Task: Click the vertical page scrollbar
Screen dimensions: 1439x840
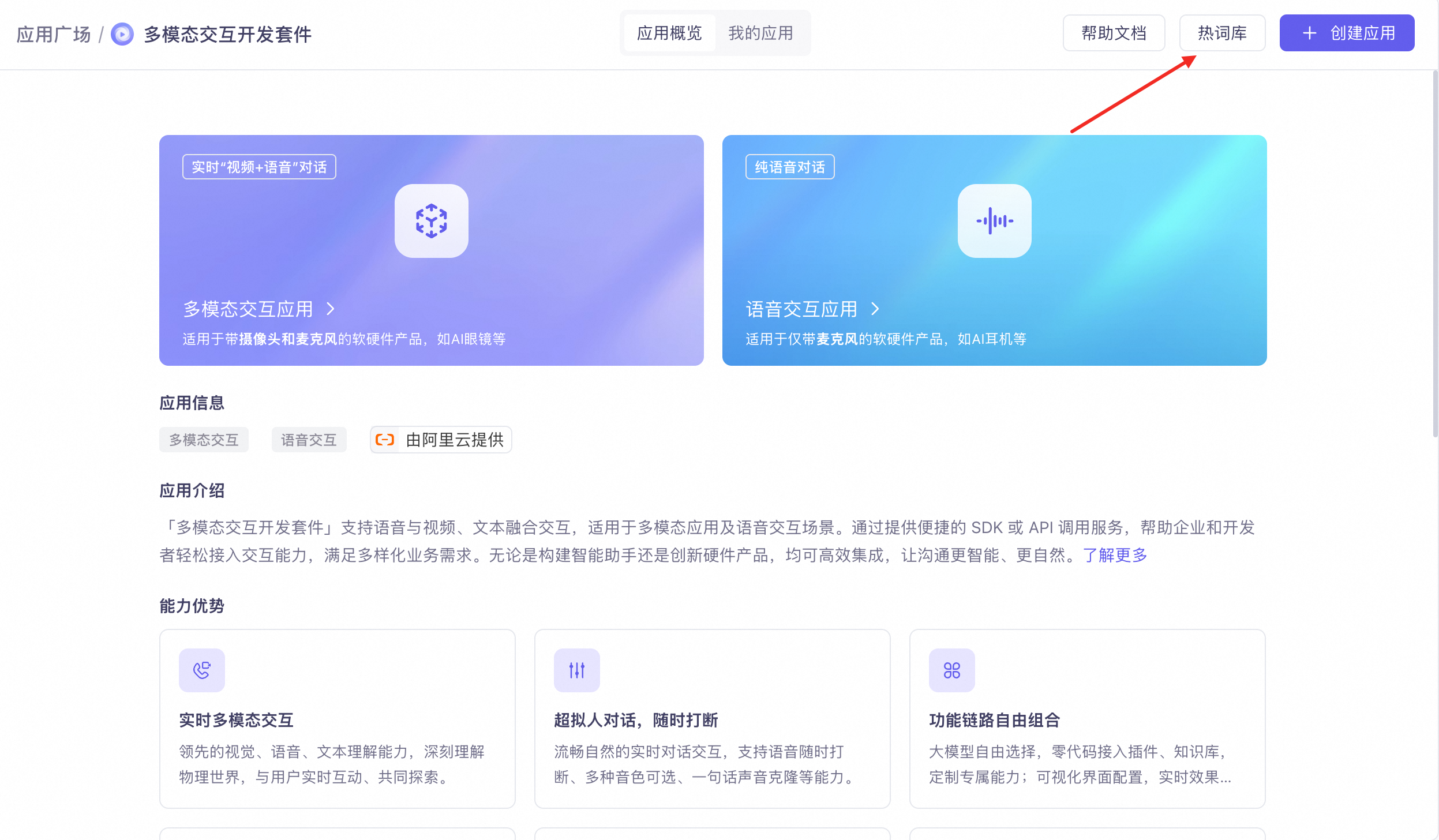Action: [x=1435, y=254]
